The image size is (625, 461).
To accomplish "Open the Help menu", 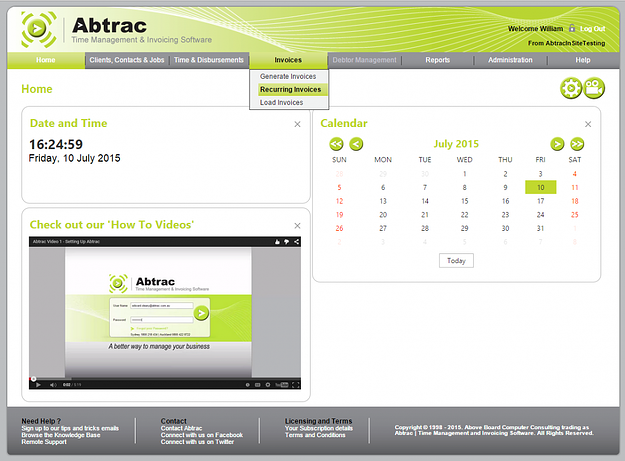I will pyautogui.click(x=582, y=60).
